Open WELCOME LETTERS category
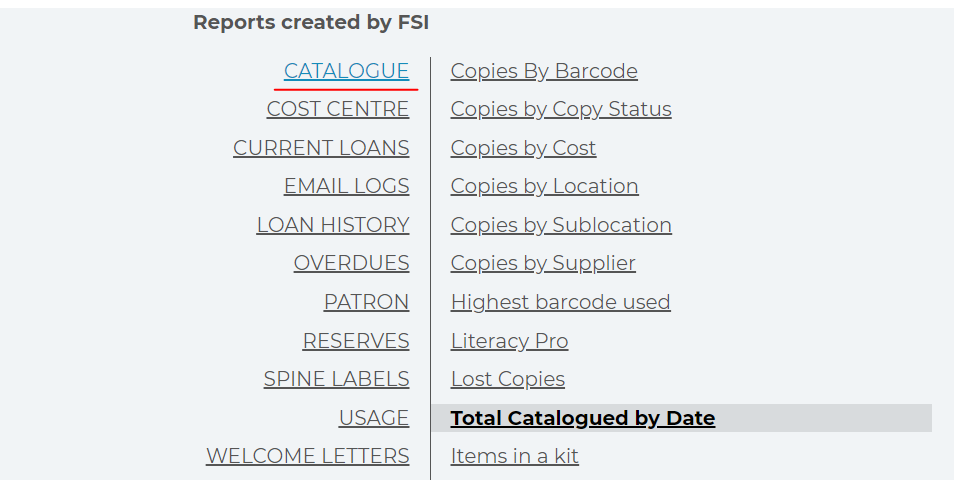The image size is (954, 480). tap(307, 456)
